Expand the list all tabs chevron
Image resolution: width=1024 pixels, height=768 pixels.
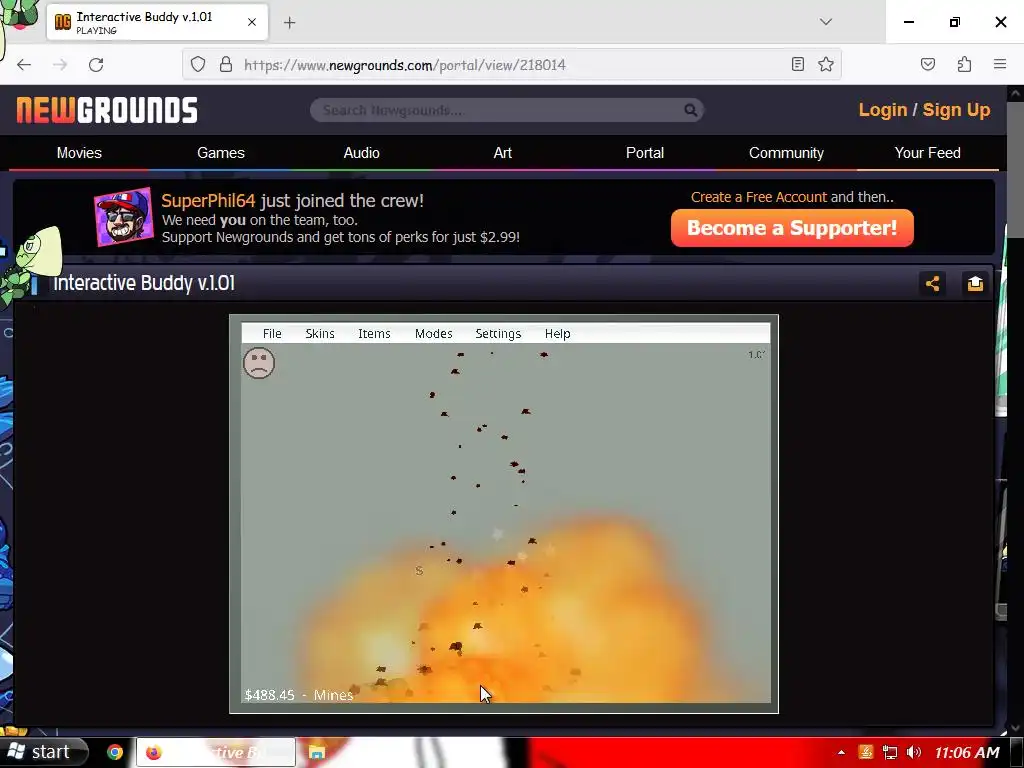coord(826,22)
